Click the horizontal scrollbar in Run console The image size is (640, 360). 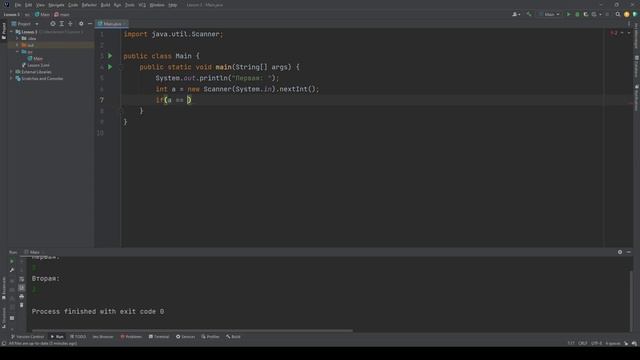[x=192, y=330]
